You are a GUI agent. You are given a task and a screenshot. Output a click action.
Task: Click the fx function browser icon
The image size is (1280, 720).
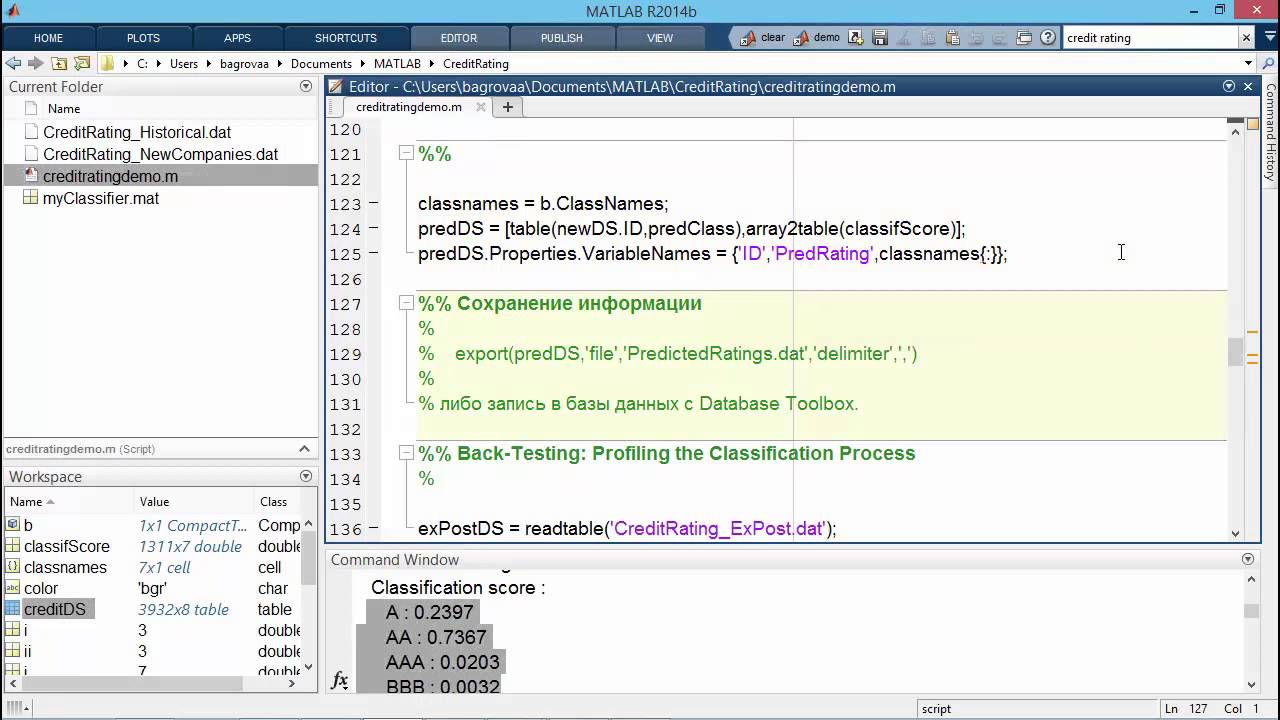(x=340, y=681)
